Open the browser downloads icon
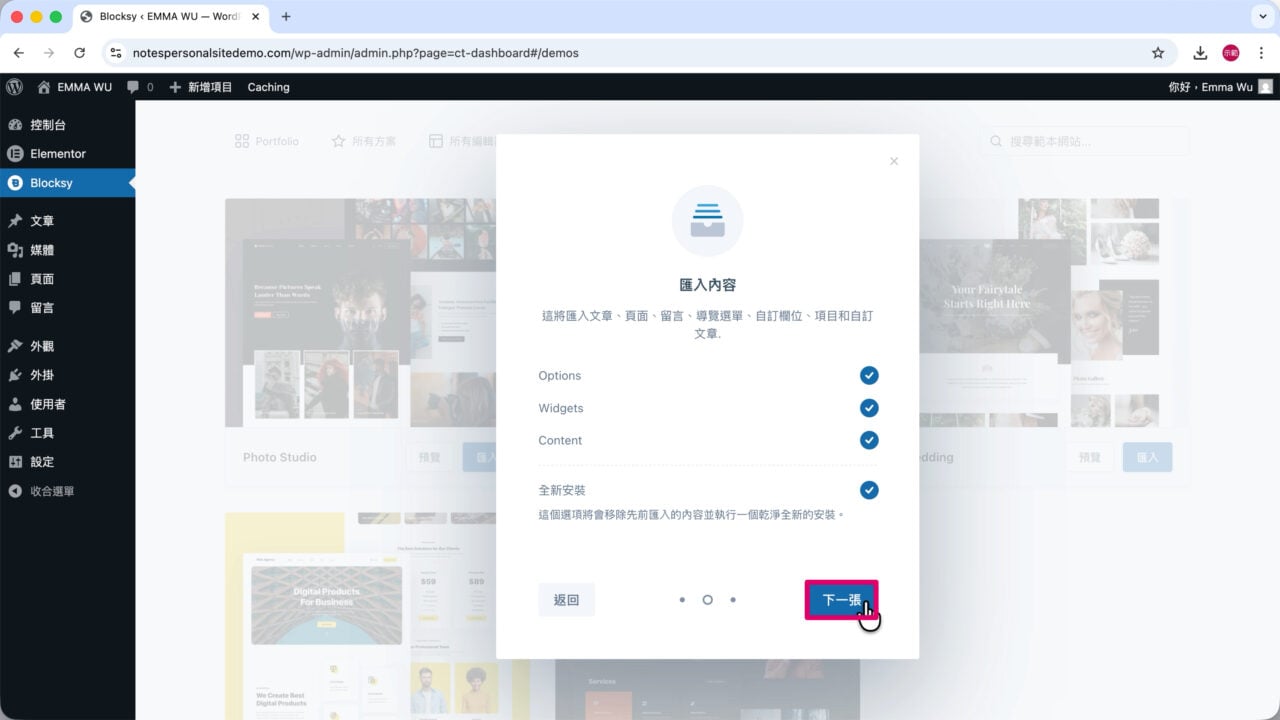Viewport: 1280px width, 720px height. click(1201, 53)
